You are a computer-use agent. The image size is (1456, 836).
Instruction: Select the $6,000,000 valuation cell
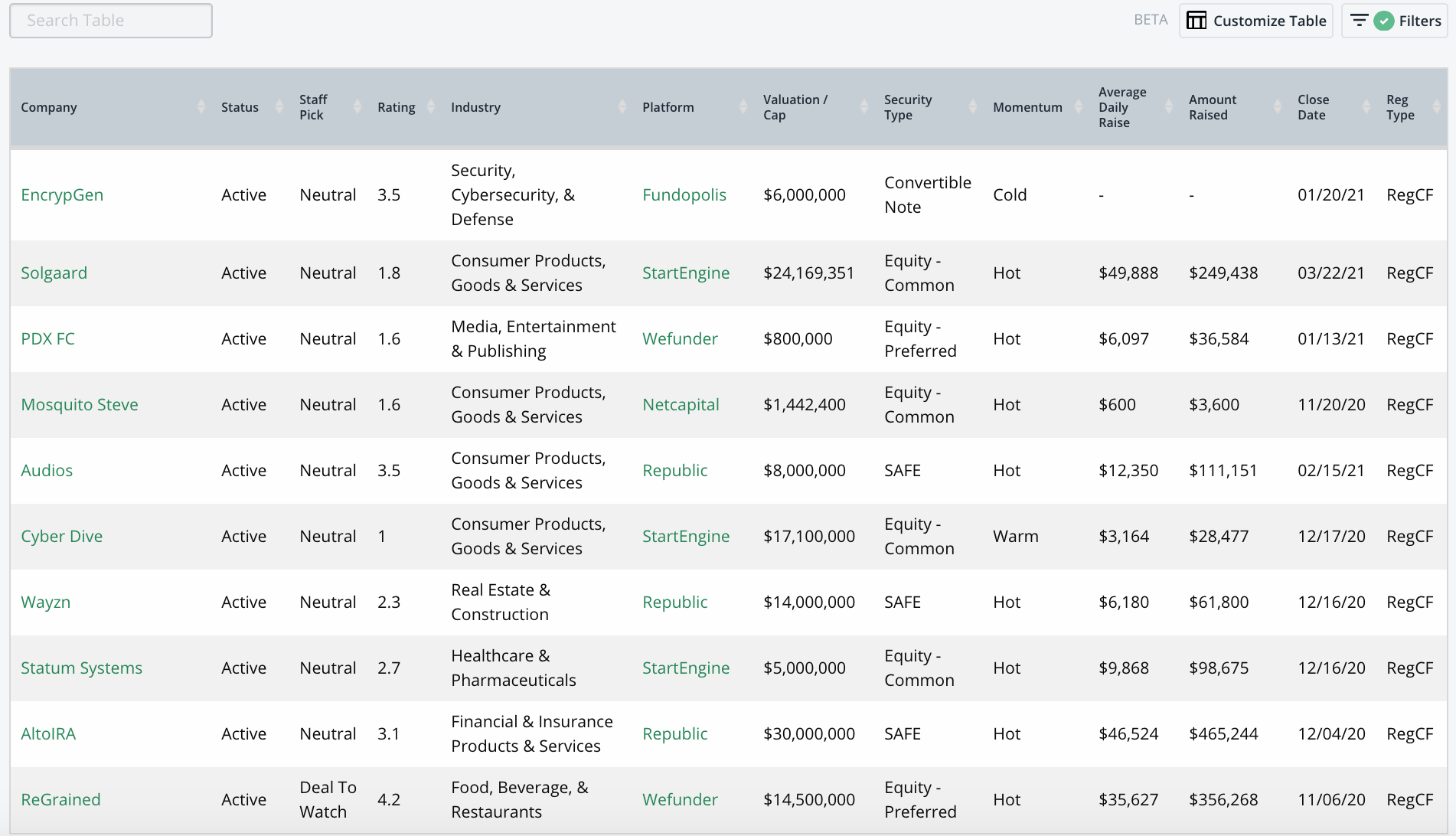click(805, 195)
